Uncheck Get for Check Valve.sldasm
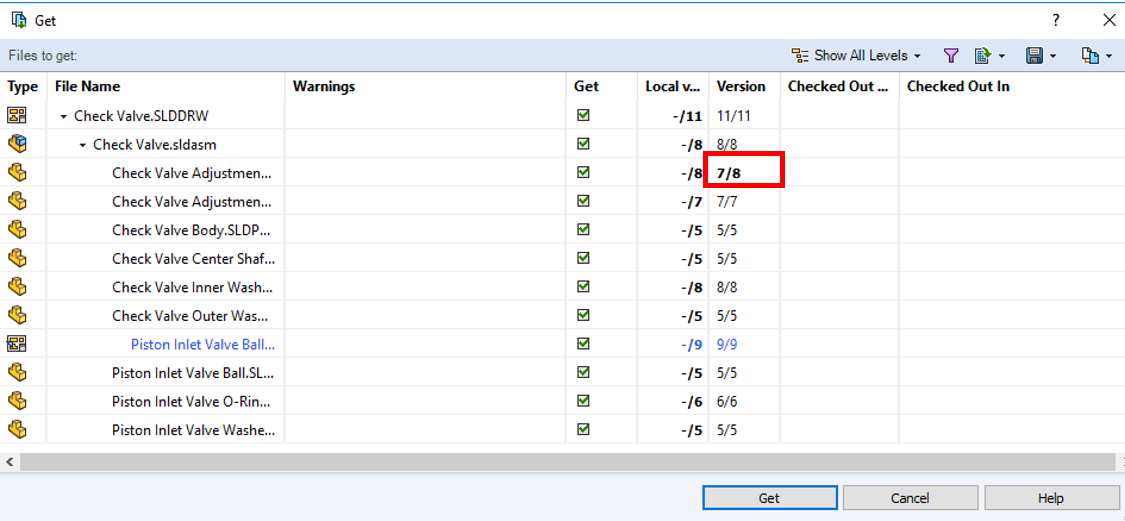Viewport: 1125px width, 521px height. (x=583, y=144)
